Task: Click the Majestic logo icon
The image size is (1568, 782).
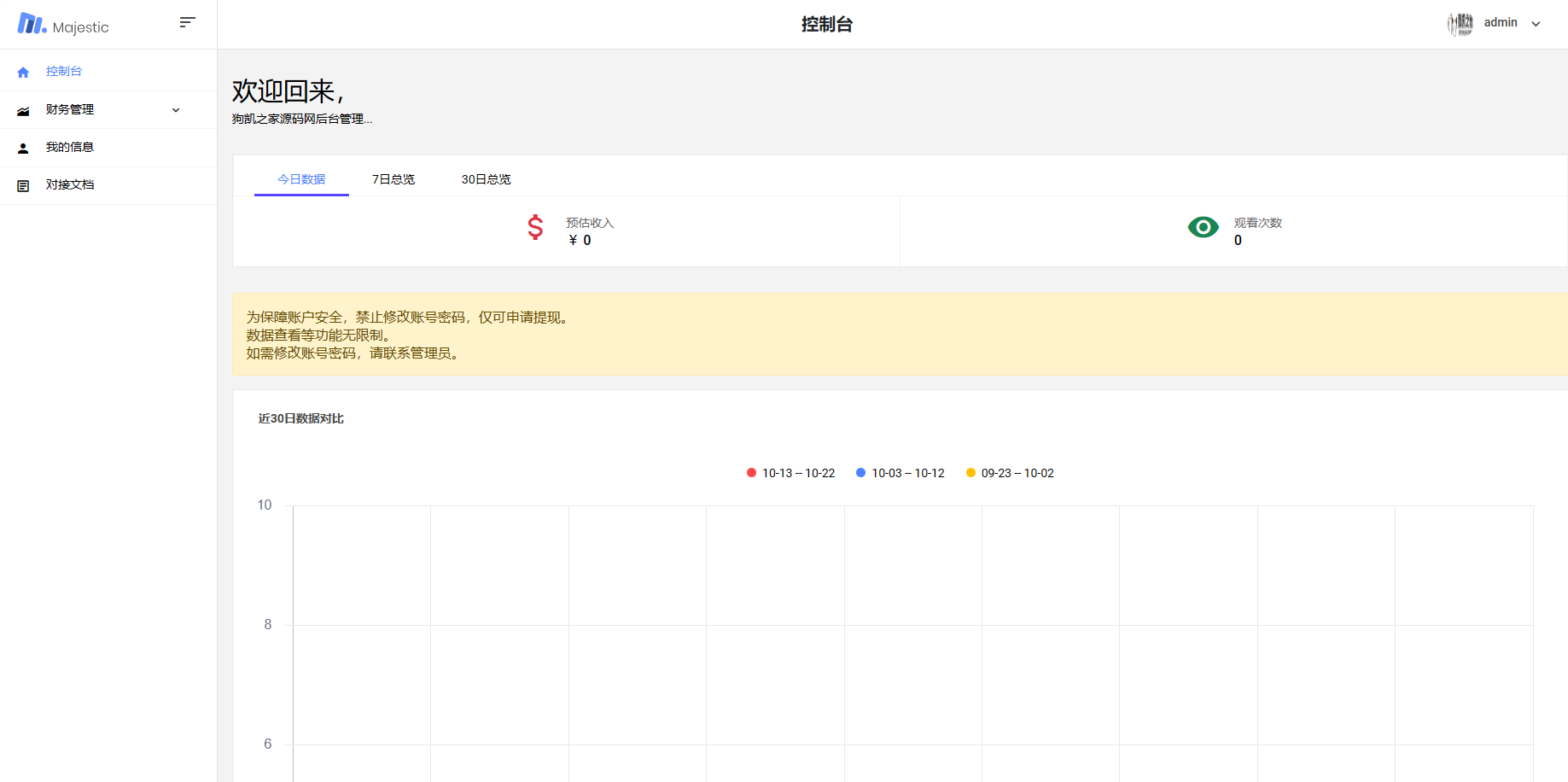Action: pyautogui.click(x=32, y=24)
